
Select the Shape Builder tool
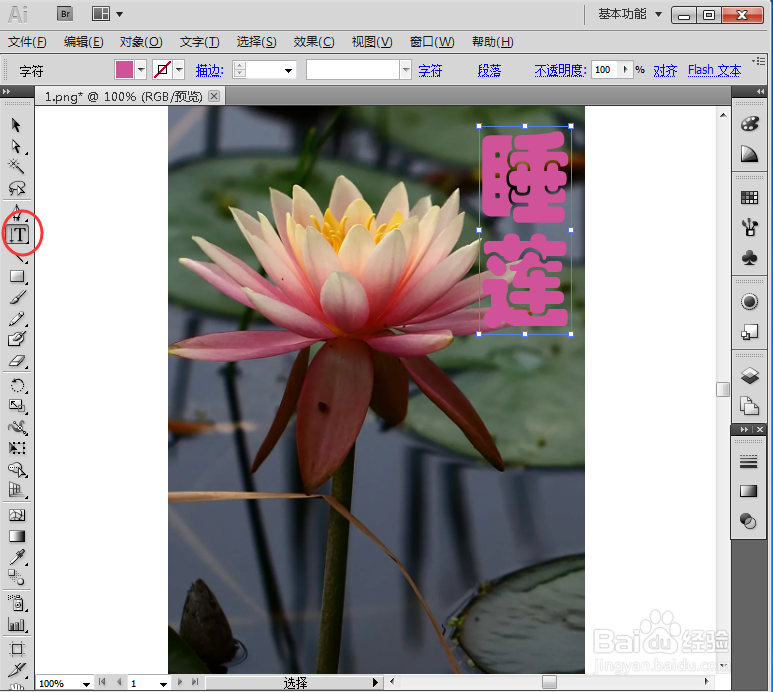click(17, 469)
